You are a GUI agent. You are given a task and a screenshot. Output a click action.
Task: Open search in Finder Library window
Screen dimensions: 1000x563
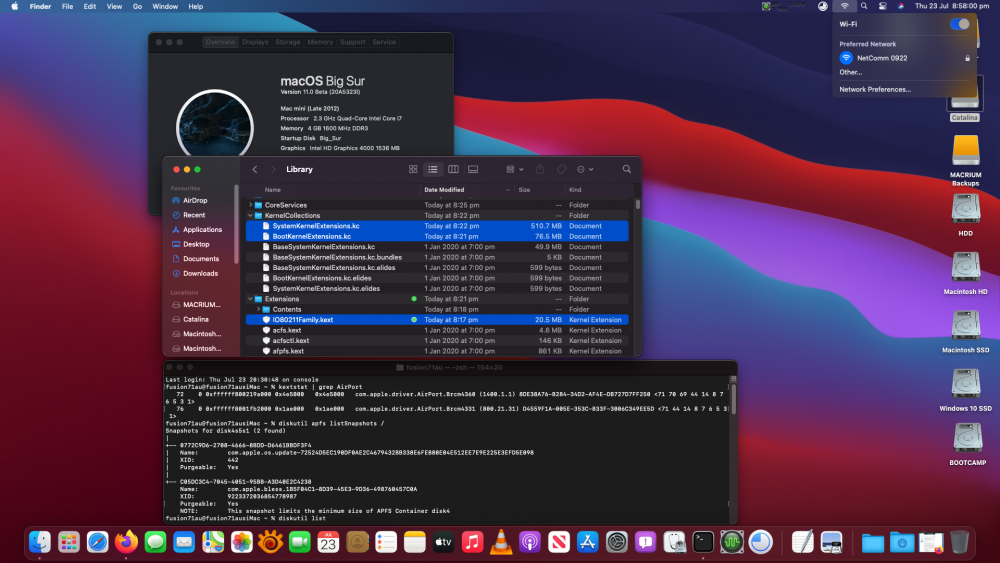[627, 169]
